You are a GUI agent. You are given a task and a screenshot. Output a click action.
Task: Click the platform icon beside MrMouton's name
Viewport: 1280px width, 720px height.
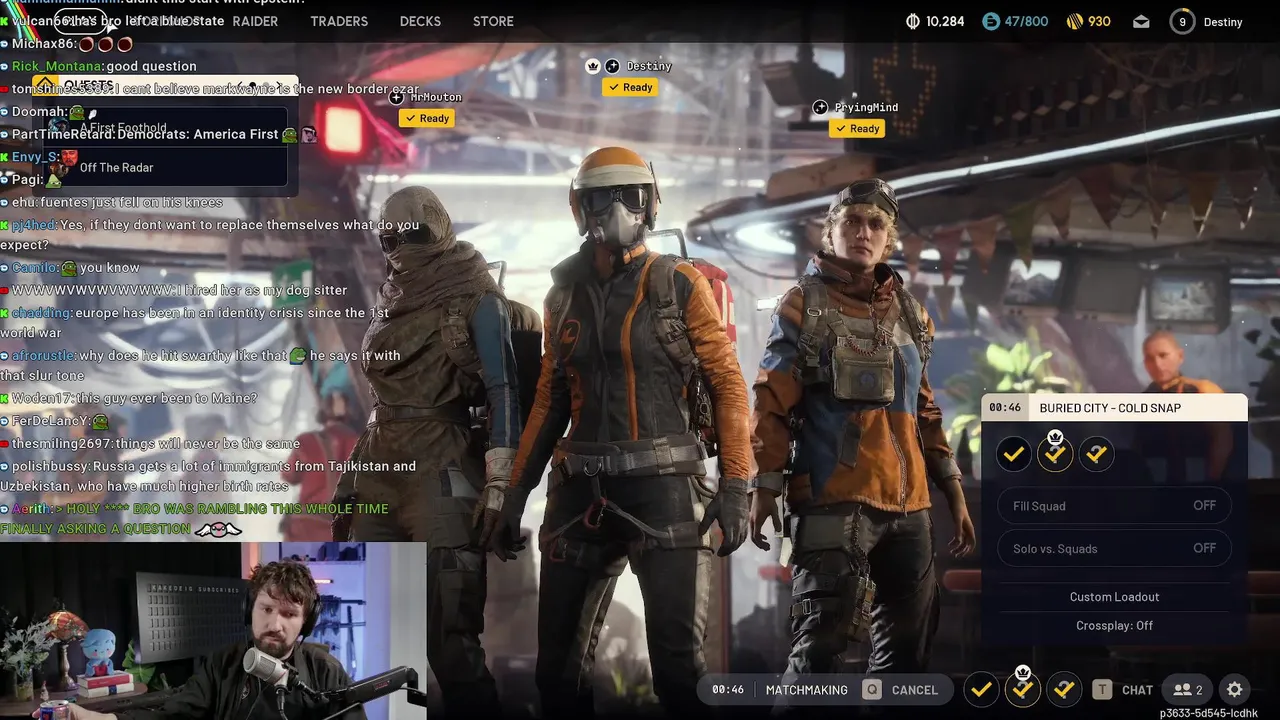(396, 97)
